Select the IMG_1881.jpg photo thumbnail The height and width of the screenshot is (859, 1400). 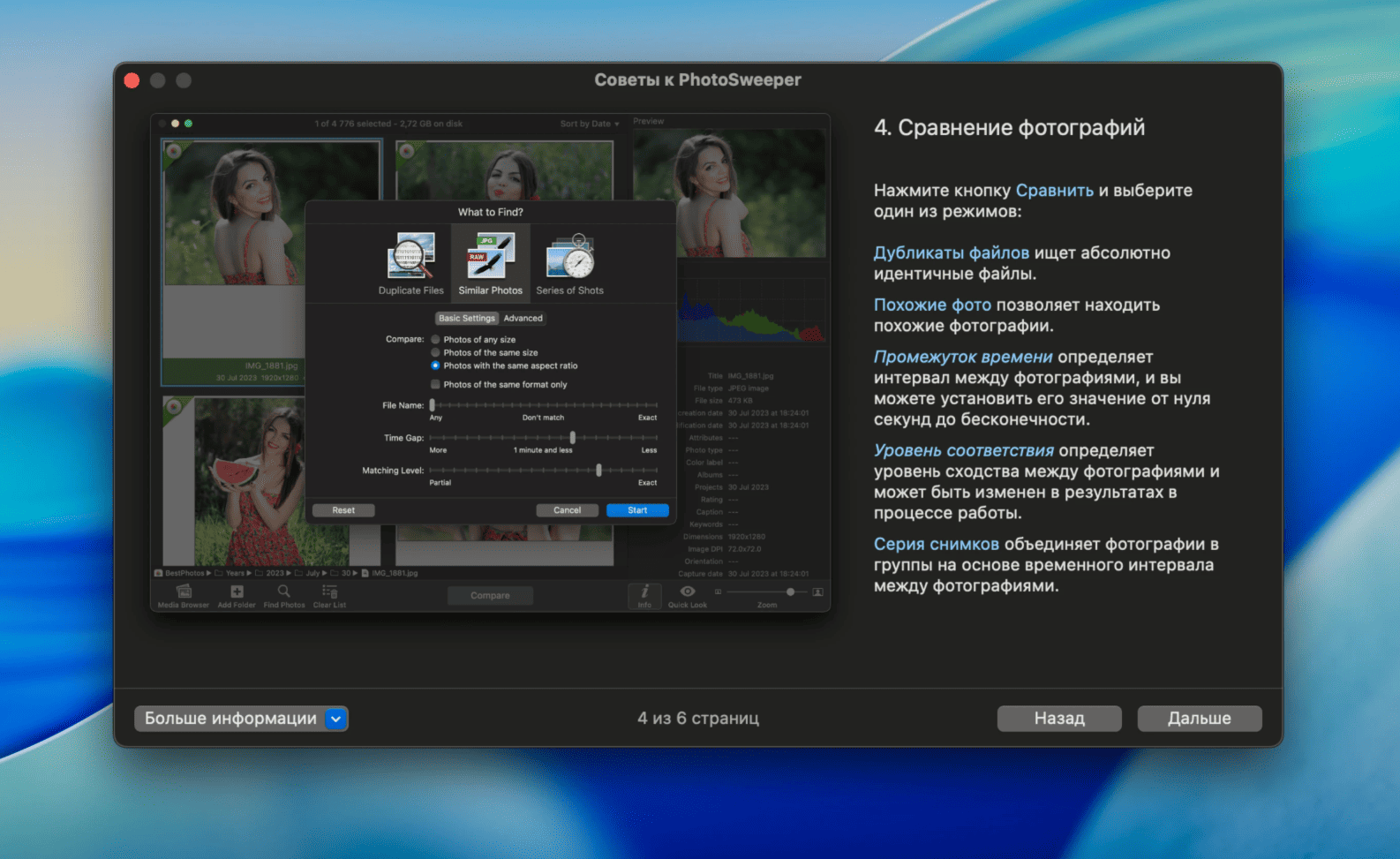(271, 263)
